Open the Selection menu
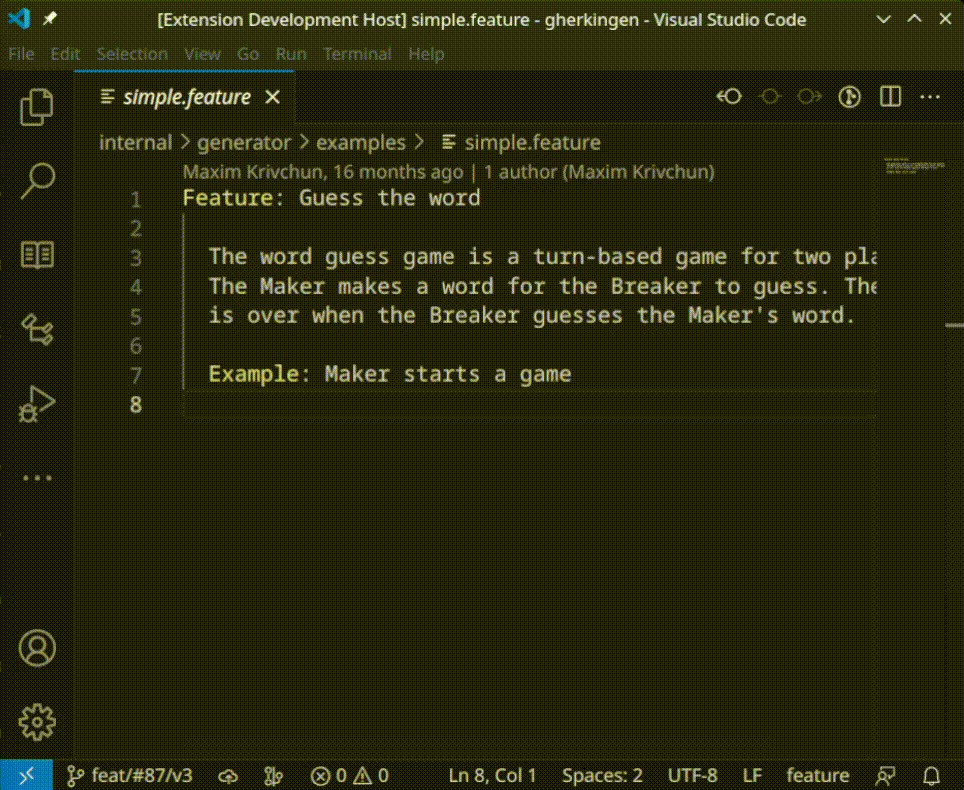964x790 pixels. [x=132, y=53]
